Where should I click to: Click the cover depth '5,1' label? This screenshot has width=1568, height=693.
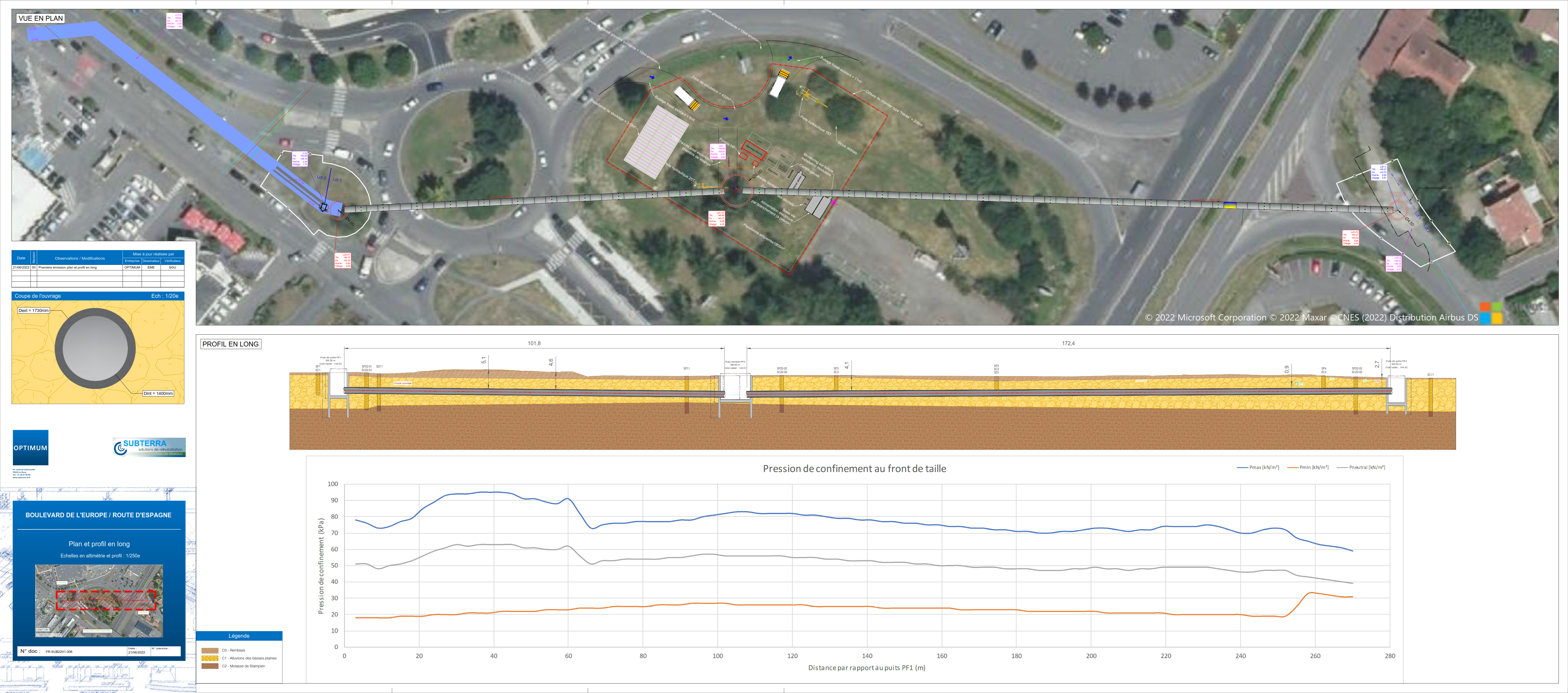[484, 360]
